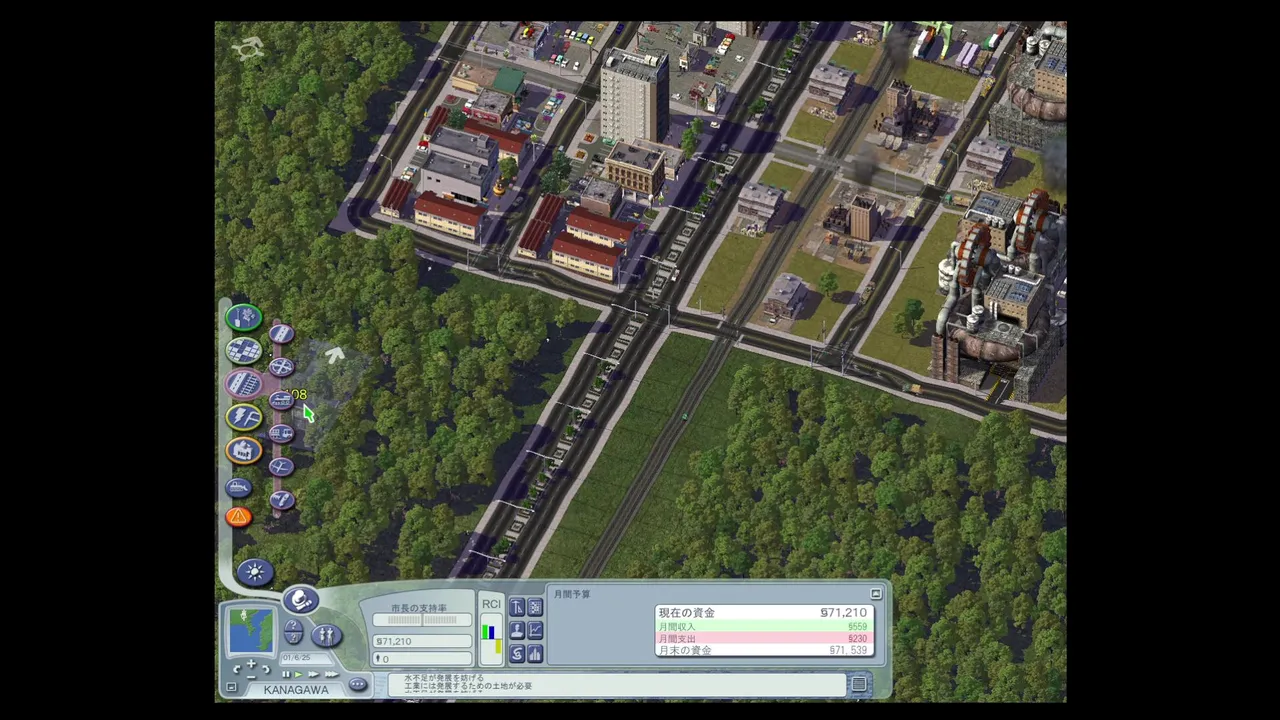Select the Transportation tools menu
1280x720 pixels.
[x=244, y=384]
